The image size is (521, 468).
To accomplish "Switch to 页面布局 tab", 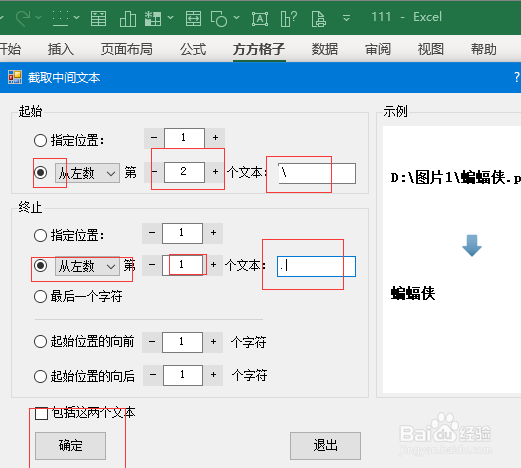I will [x=127, y=49].
